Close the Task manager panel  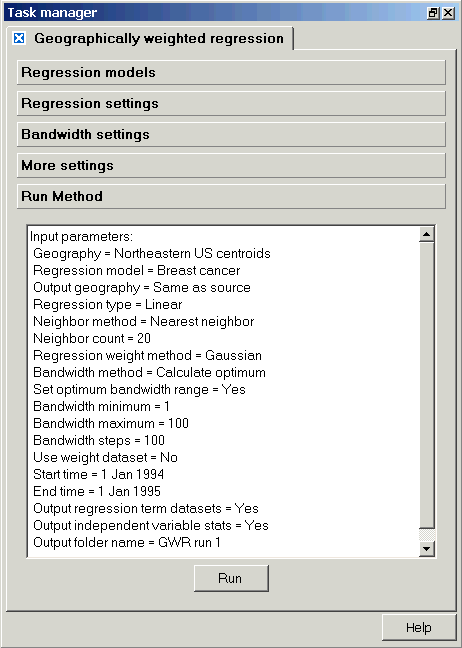[448, 13]
